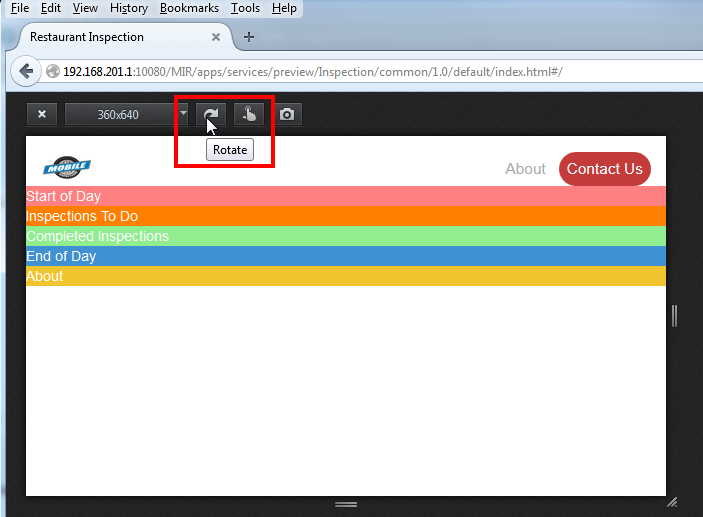Open the File menu
Screen dimensions: 703x517
(x=20, y=8)
